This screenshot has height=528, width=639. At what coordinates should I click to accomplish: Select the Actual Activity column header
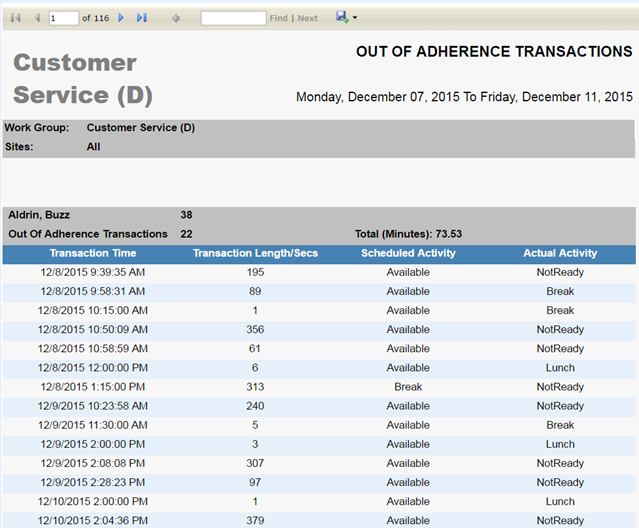(x=560, y=254)
